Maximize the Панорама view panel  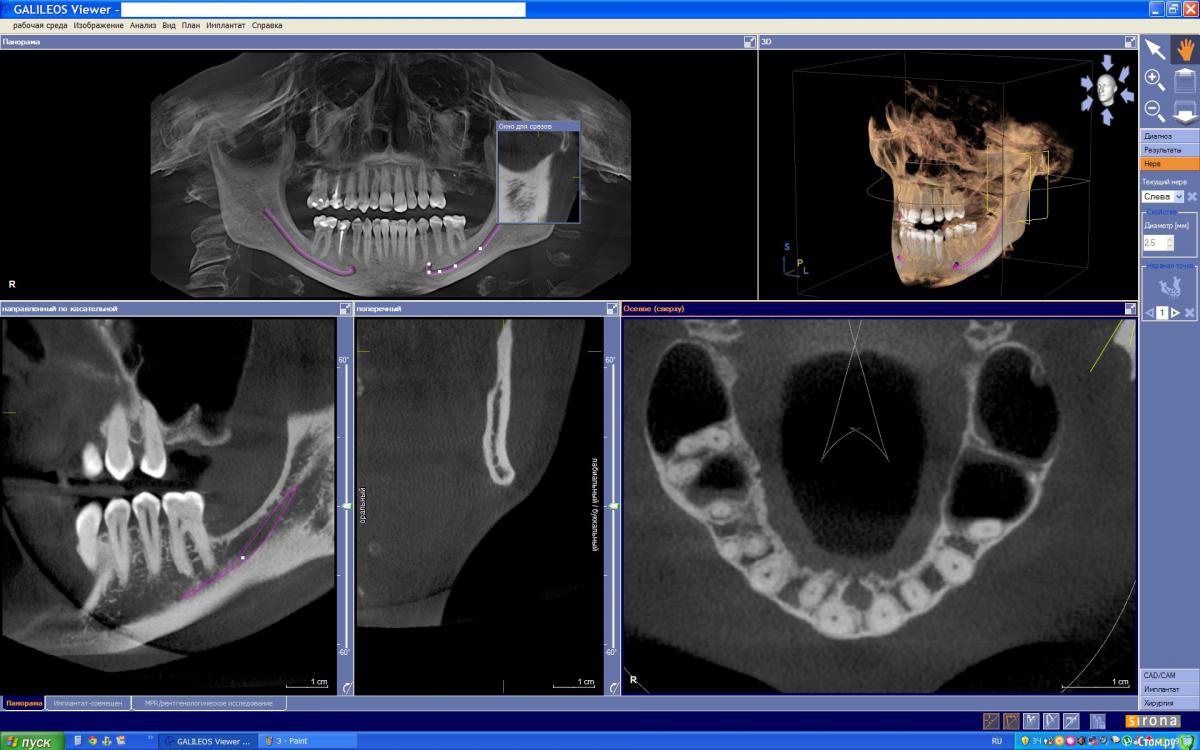750,42
